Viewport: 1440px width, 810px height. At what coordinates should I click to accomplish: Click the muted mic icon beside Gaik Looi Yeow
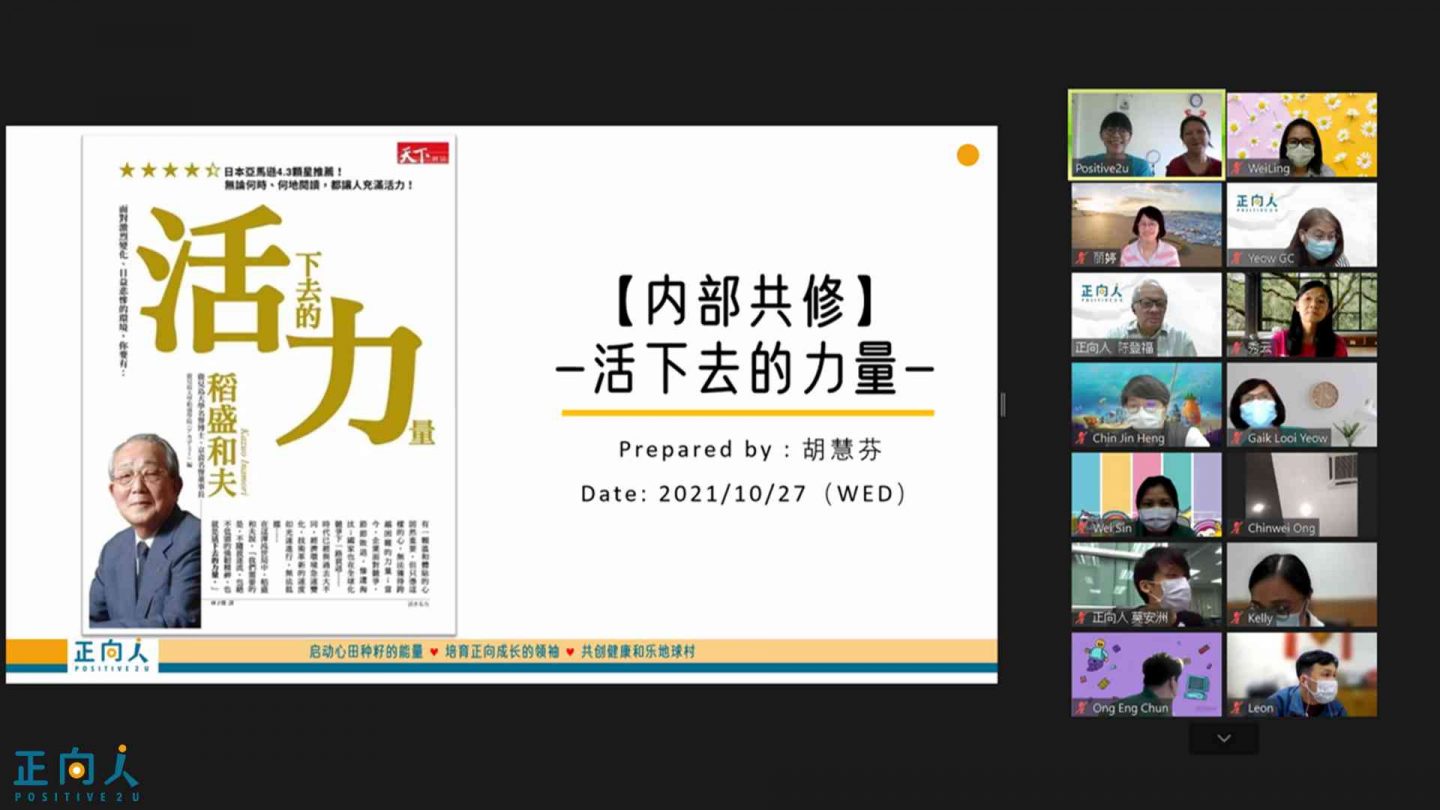tap(1238, 438)
